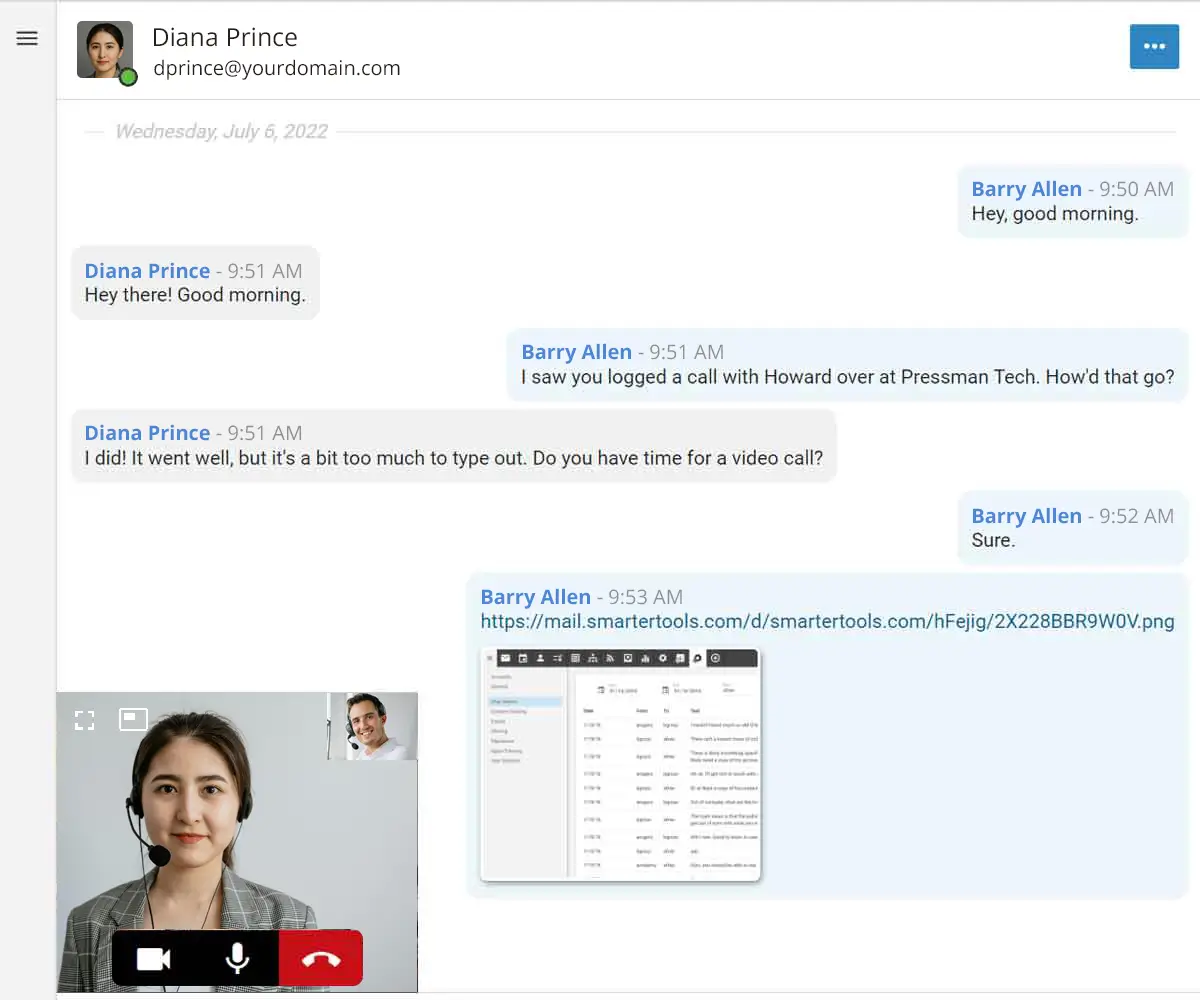Click the 'Wednesday, July 6, 2022' date separator
This screenshot has width=1200, height=1000.
[221, 131]
